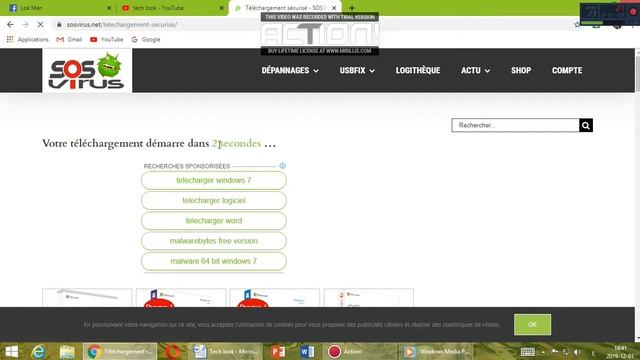Click the page vertical scrollbar
The height and width of the screenshot is (360, 640).
coord(638,195)
